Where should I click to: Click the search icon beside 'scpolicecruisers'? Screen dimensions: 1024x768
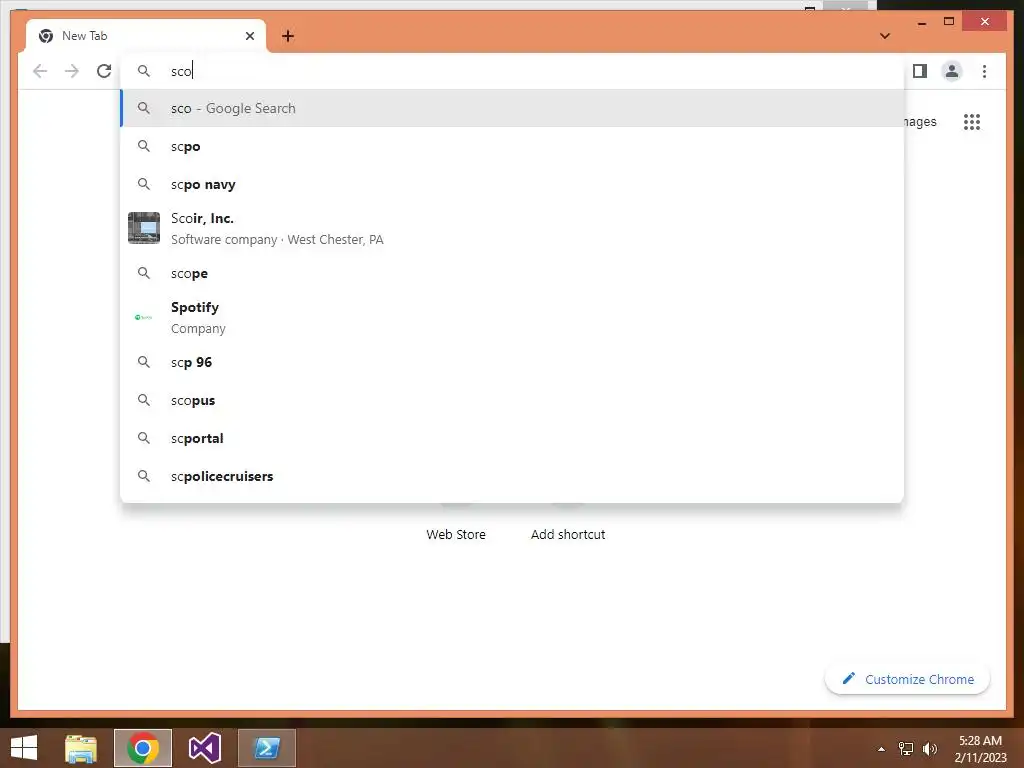pos(144,475)
